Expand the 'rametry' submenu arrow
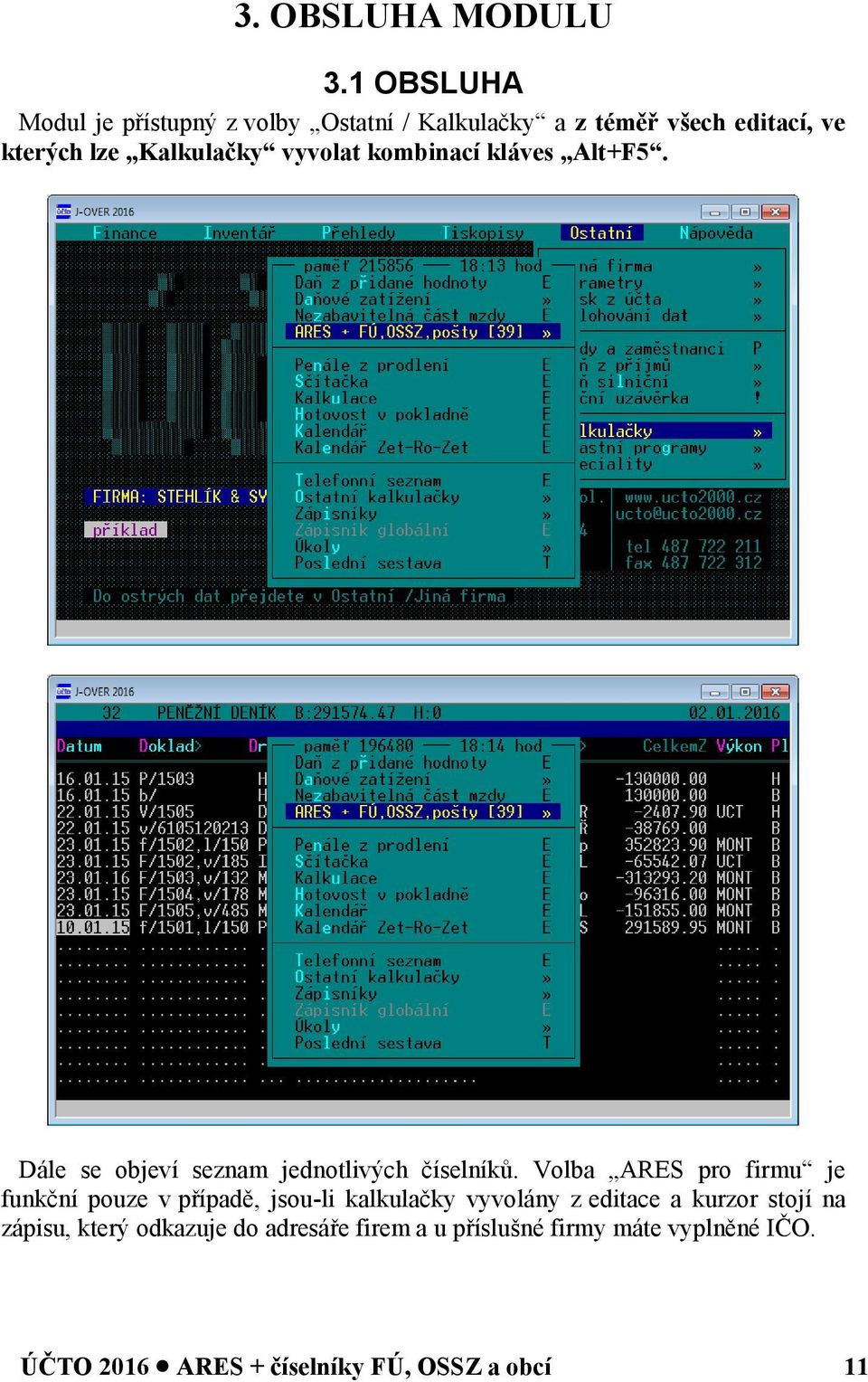 pos(758,284)
